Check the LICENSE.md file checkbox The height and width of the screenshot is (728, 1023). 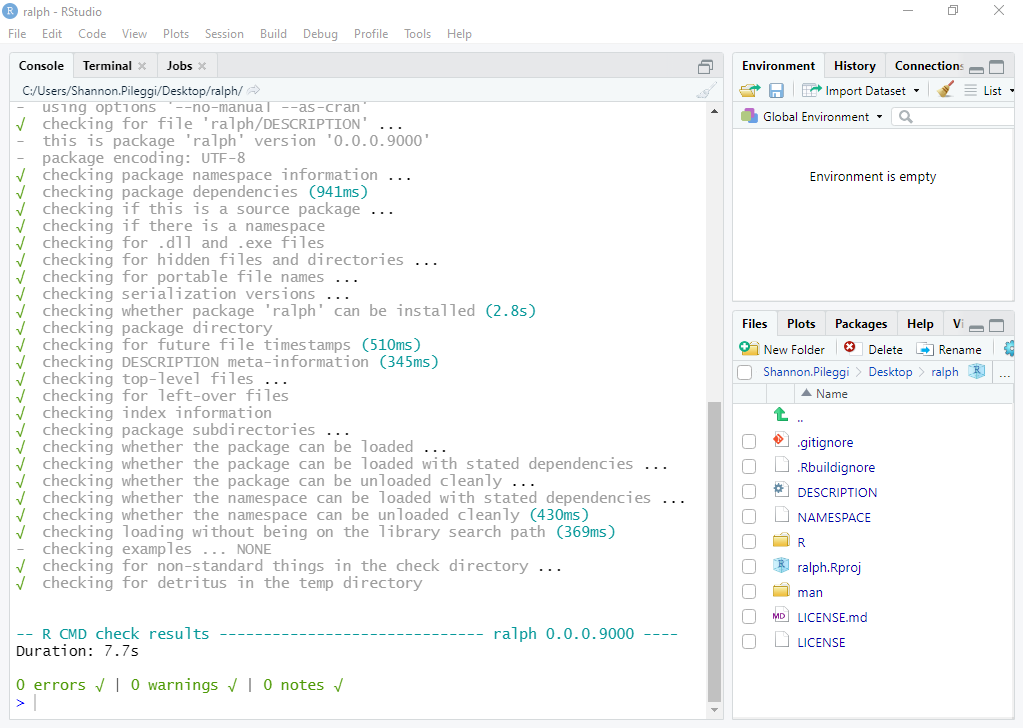pos(749,616)
